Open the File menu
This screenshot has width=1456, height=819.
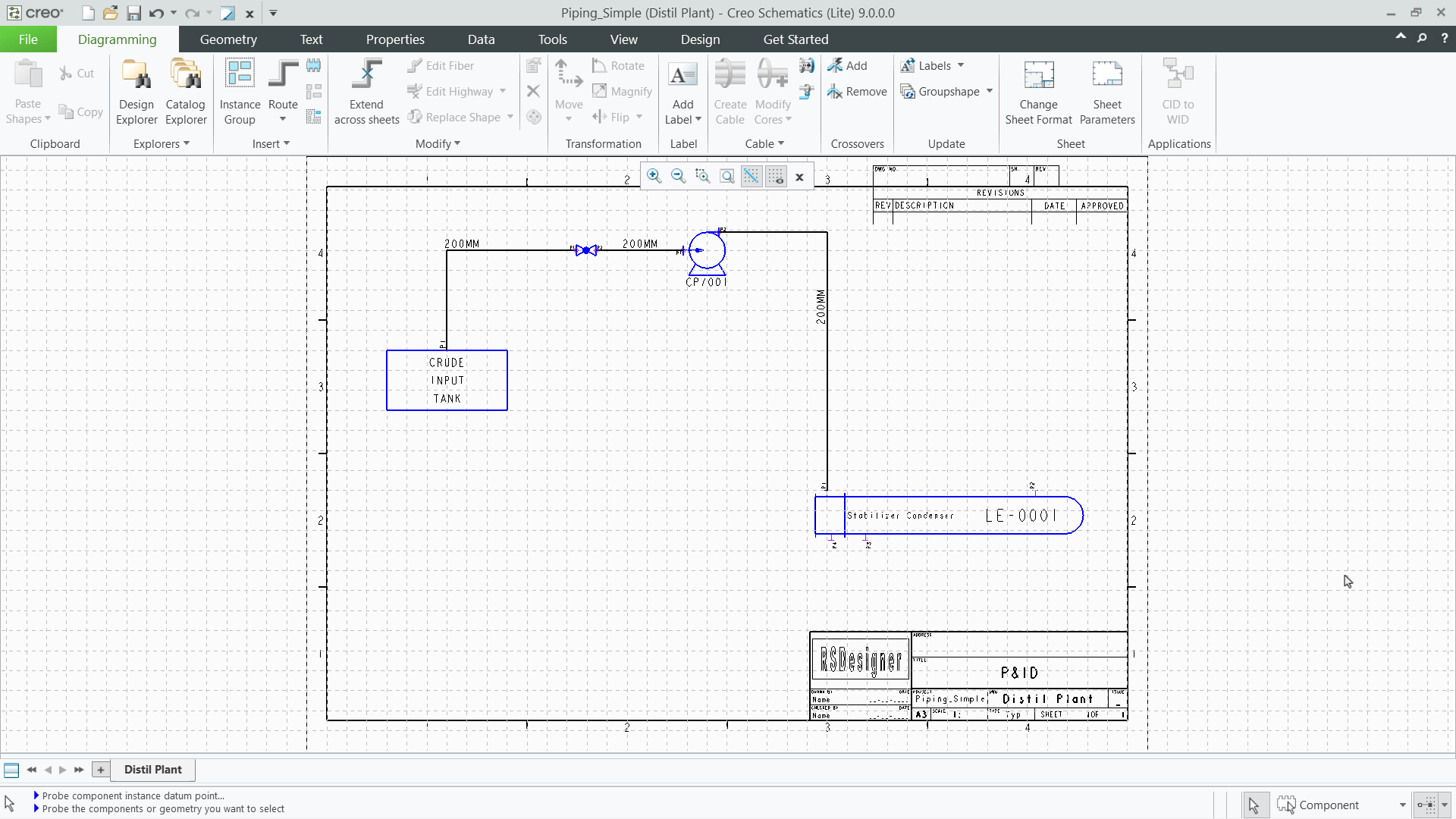click(x=28, y=39)
